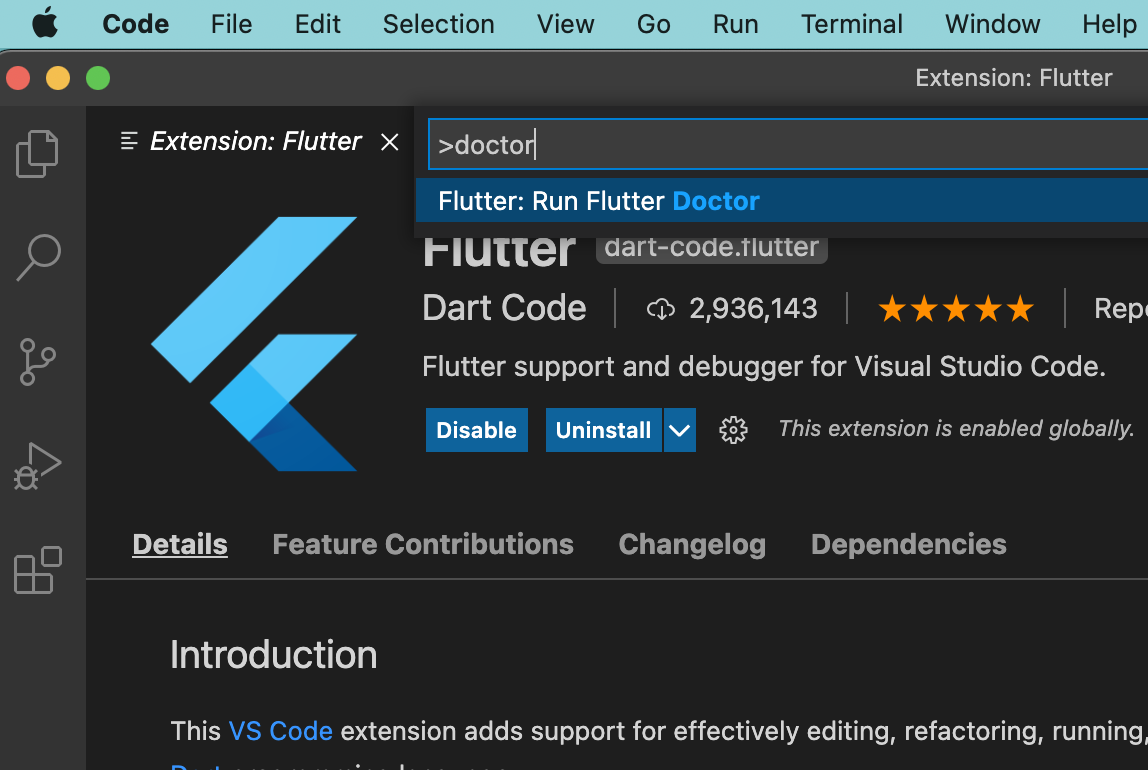Disable the Flutter extension

coord(476,429)
